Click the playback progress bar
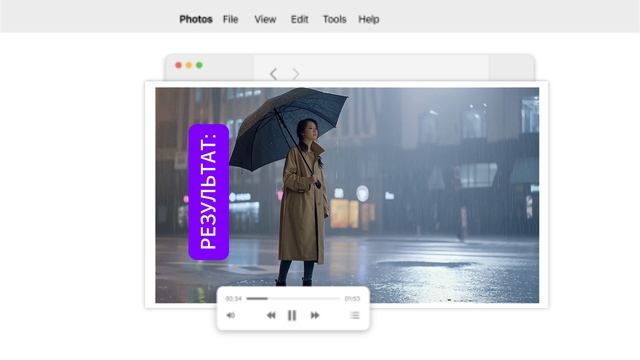Image resolution: width=640 pixels, height=360 pixels. click(293, 298)
